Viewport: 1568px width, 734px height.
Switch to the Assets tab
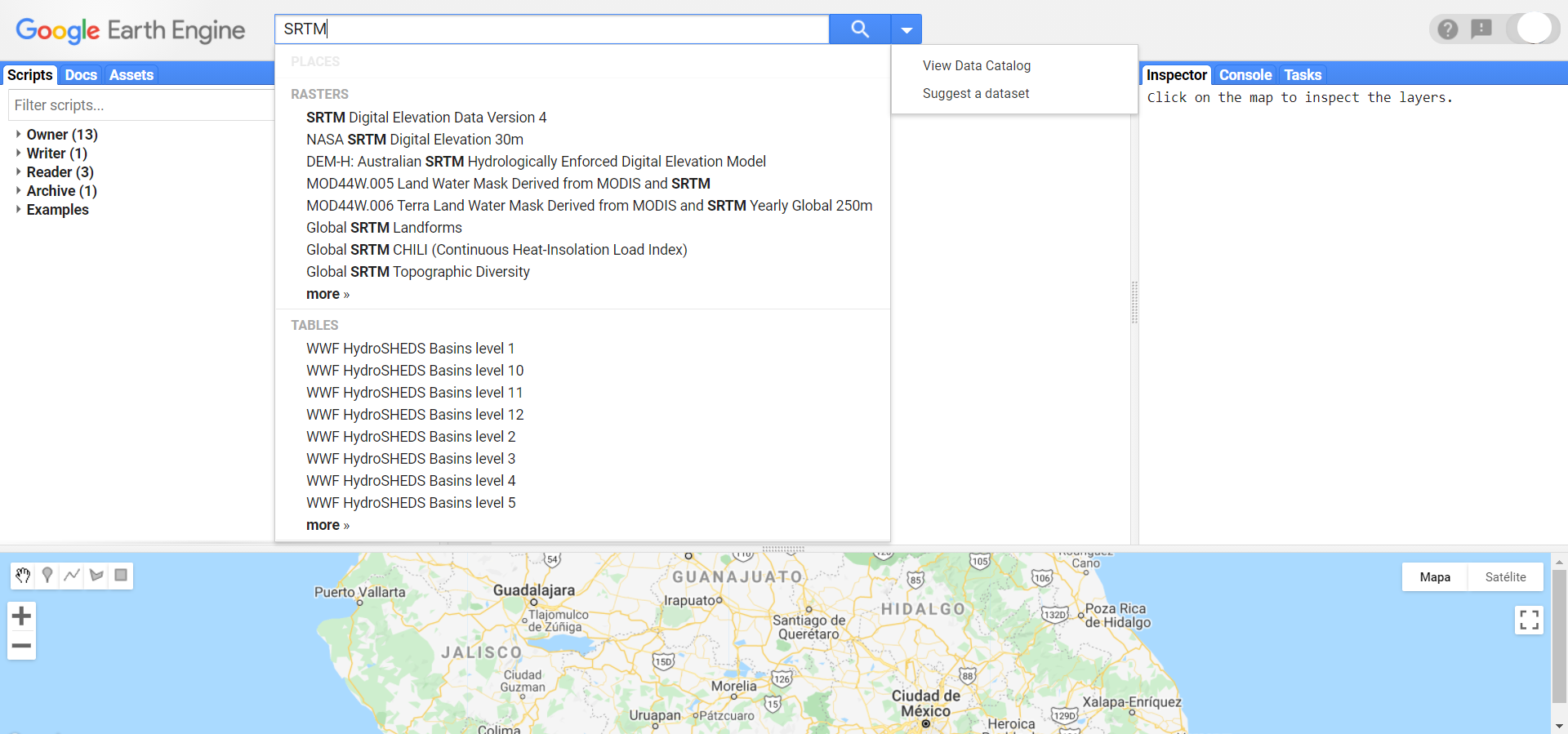[131, 75]
